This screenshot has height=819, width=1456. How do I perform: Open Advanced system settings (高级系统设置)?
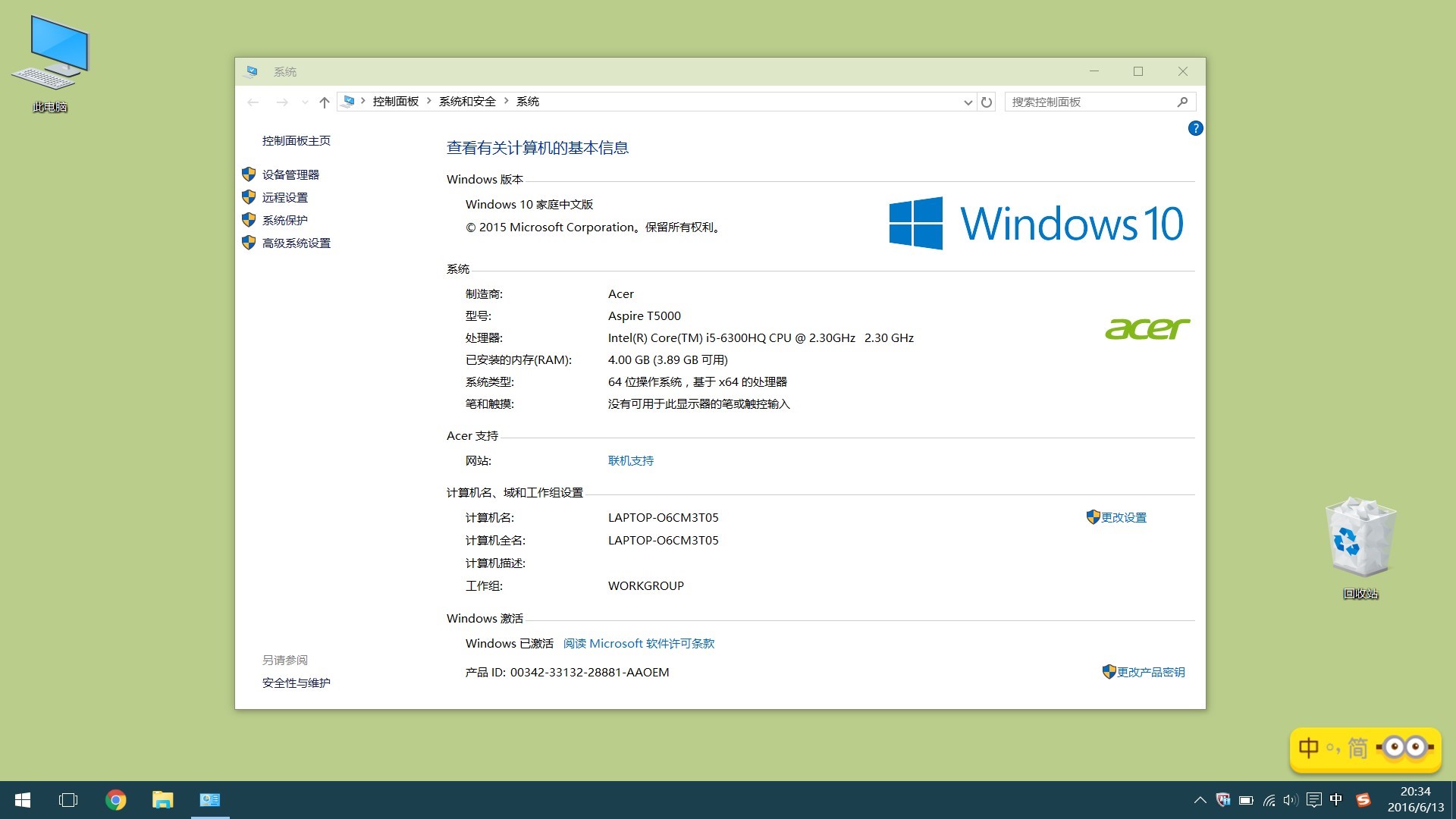tap(297, 243)
